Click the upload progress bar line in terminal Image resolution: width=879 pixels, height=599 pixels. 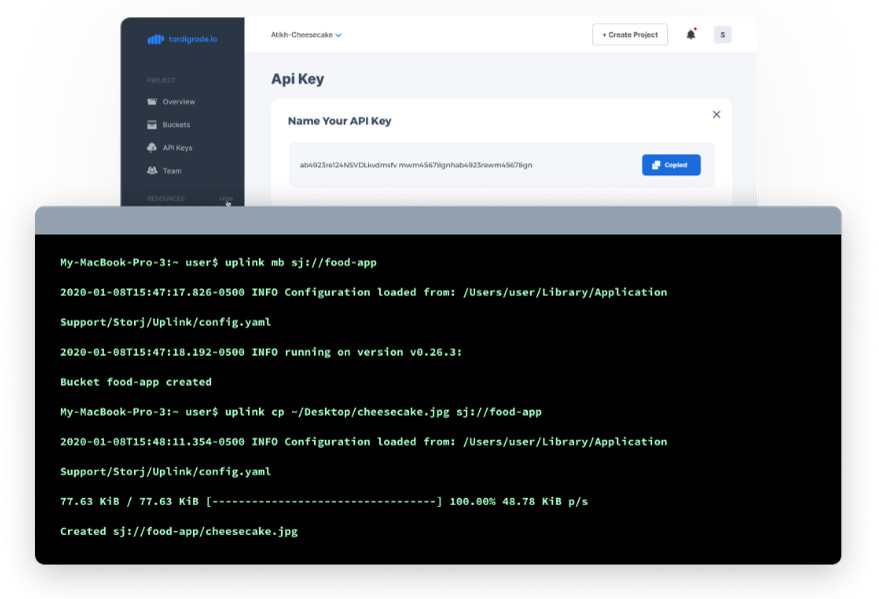click(x=323, y=502)
